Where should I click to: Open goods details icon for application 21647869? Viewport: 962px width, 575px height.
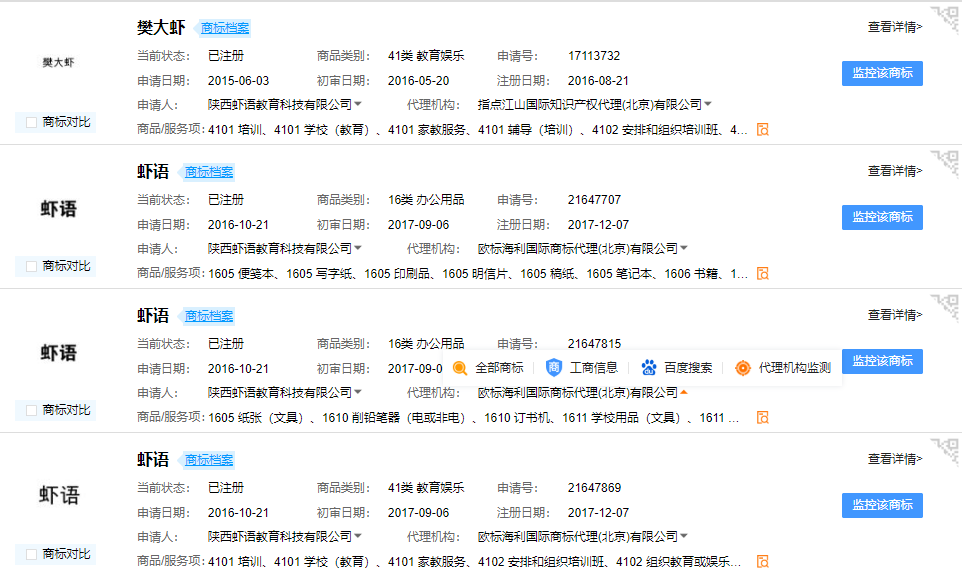coord(763,561)
